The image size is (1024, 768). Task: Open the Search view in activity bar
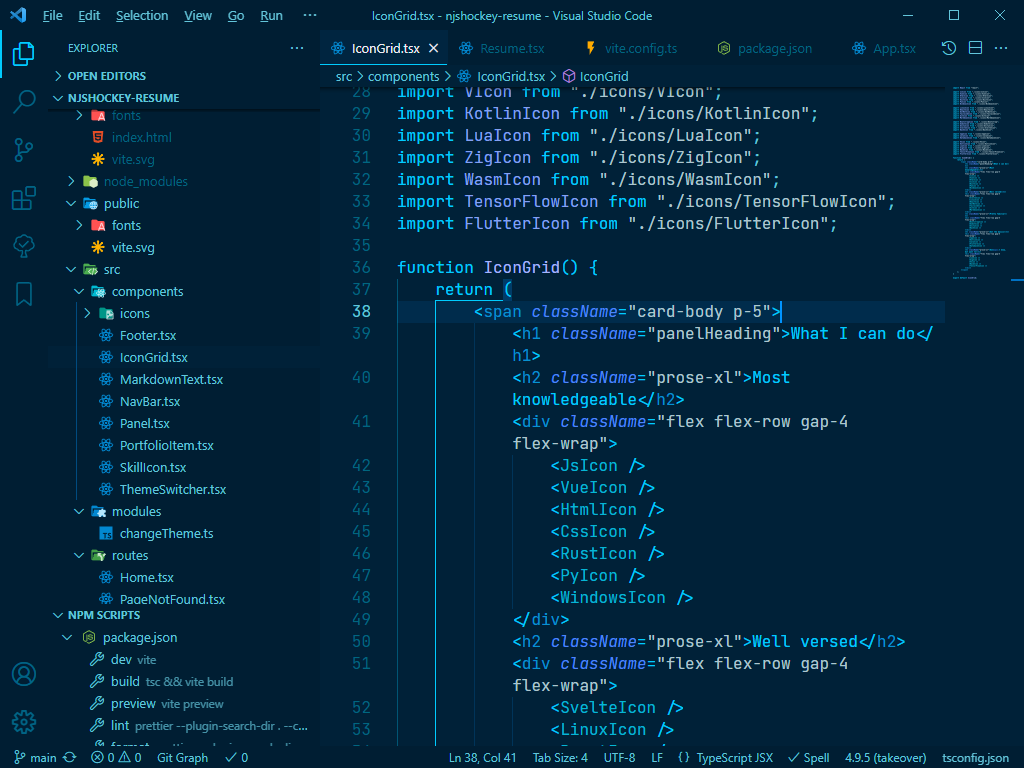coord(24,102)
